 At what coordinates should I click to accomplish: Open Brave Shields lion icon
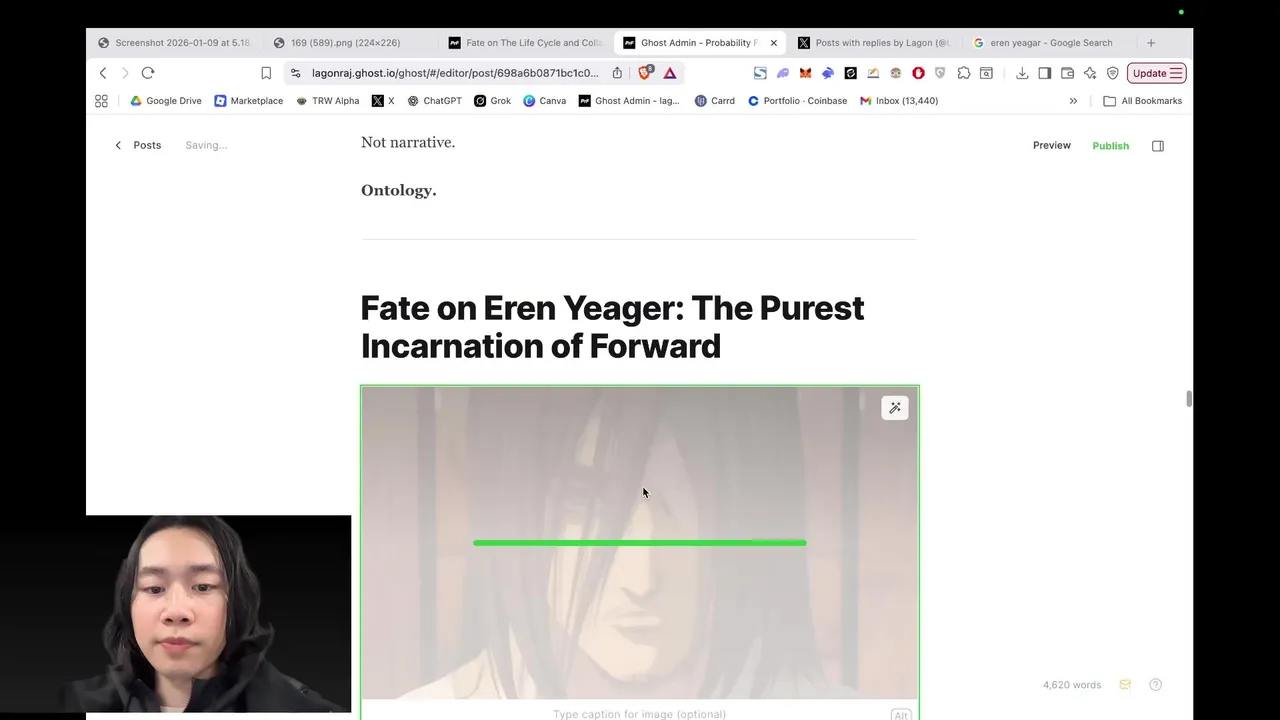click(x=646, y=73)
